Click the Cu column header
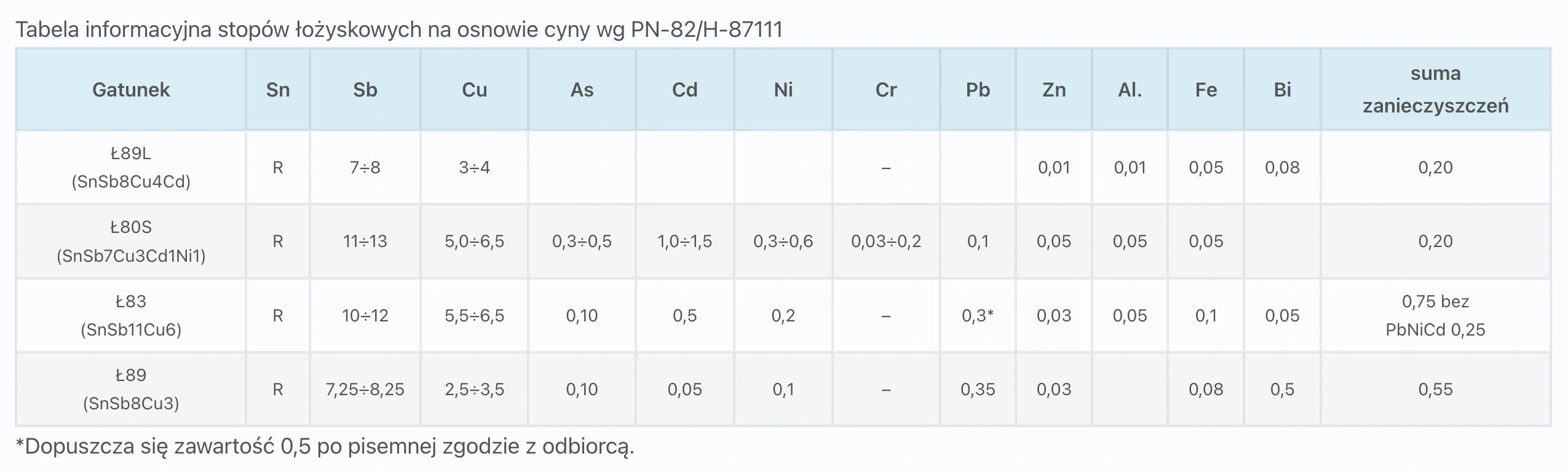The width and height of the screenshot is (1568, 472). 474,90
